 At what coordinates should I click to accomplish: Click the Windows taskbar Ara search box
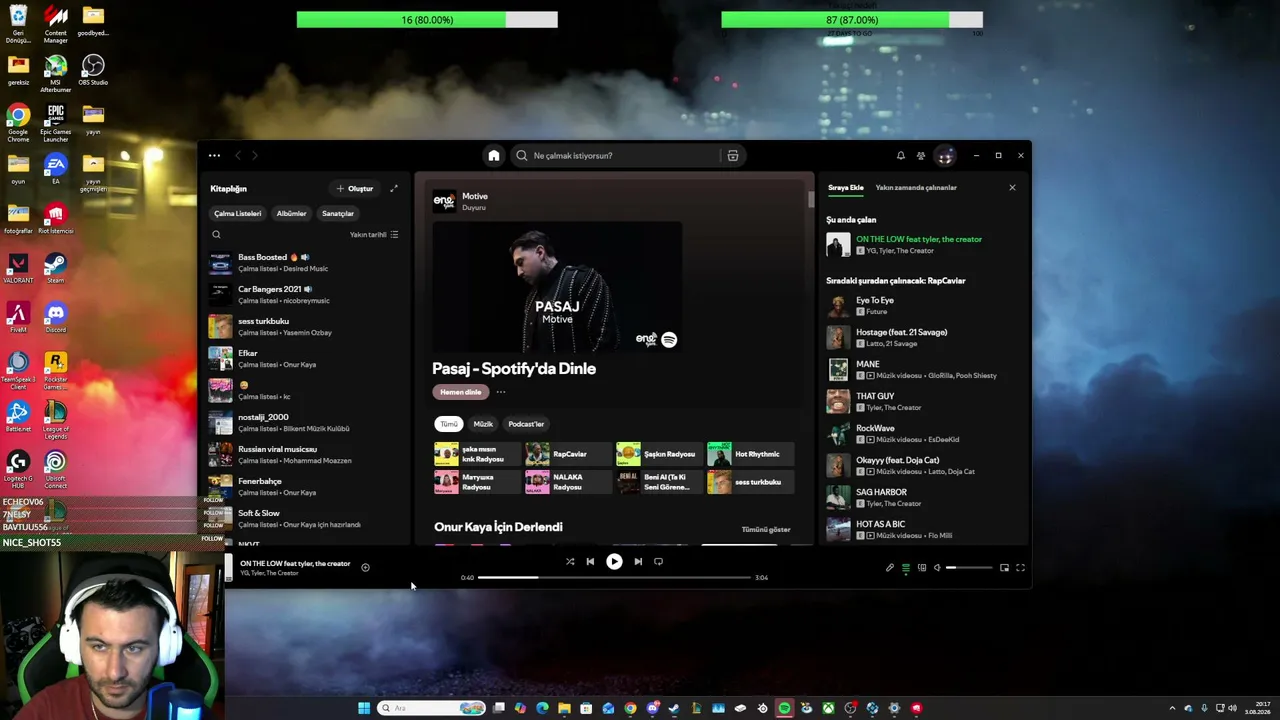click(431, 708)
